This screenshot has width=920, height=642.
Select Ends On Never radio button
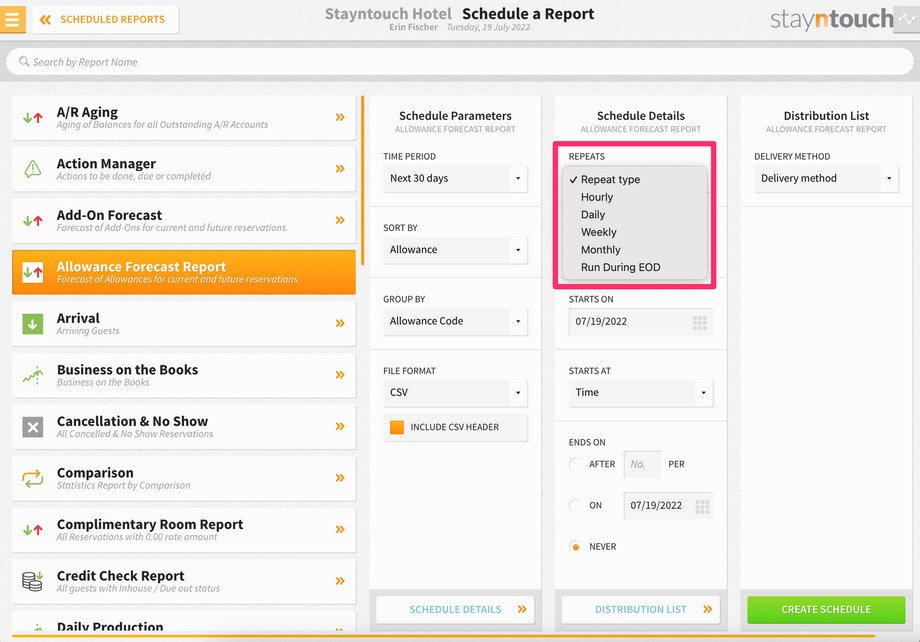pyautogui.click(x=576, y=547)
